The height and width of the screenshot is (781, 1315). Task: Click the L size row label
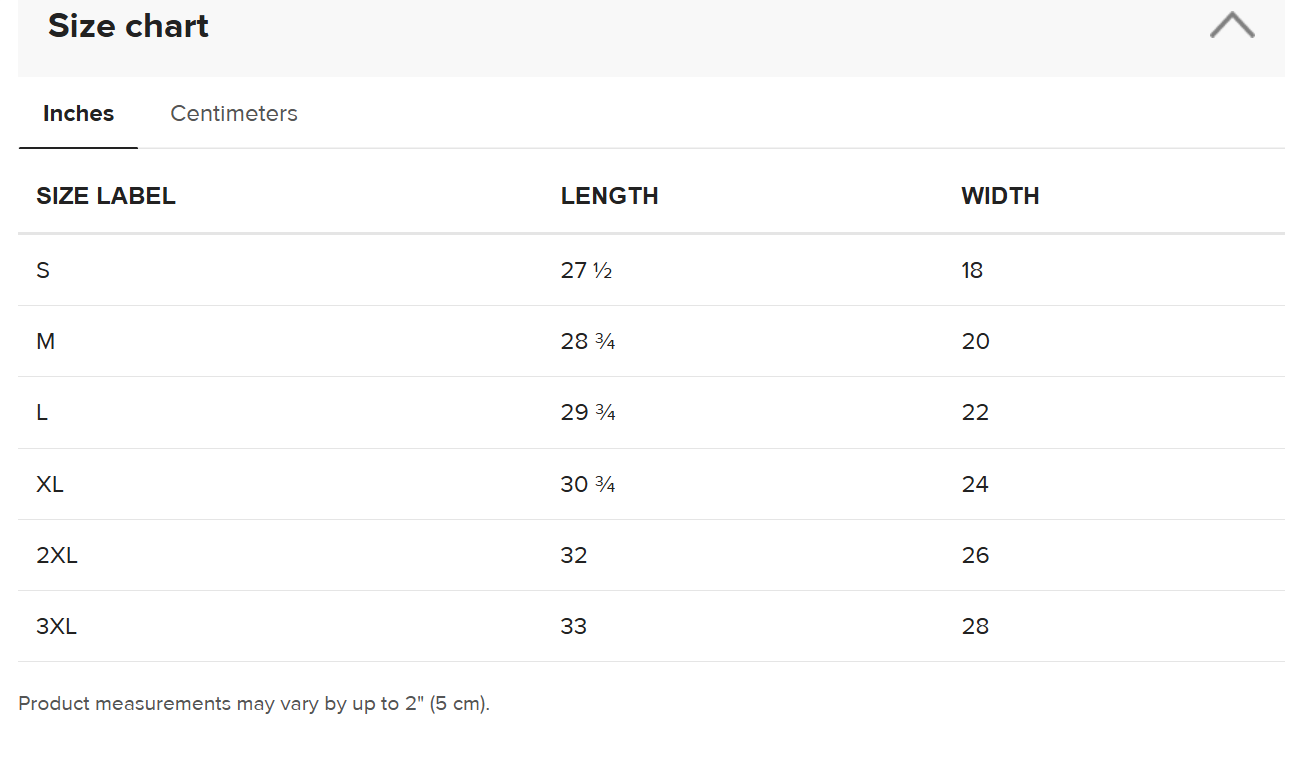[x=42, y=413]
